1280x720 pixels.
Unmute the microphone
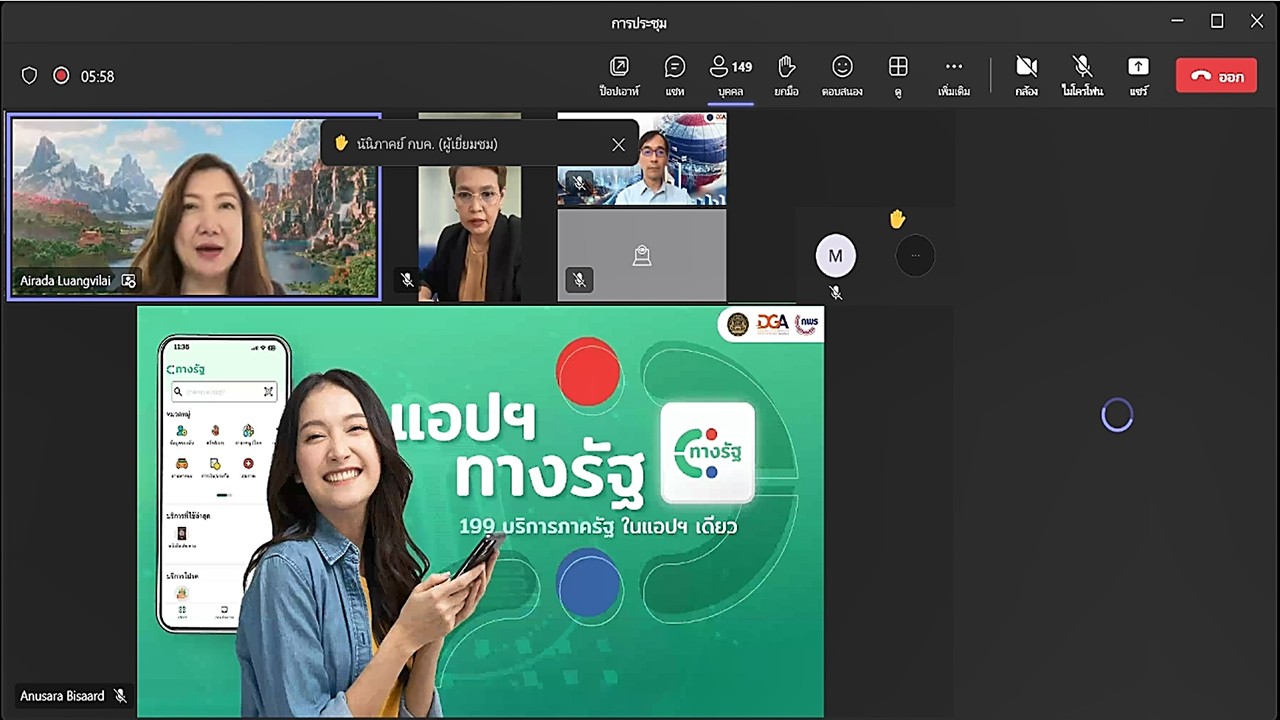(x=1082, y=76)
